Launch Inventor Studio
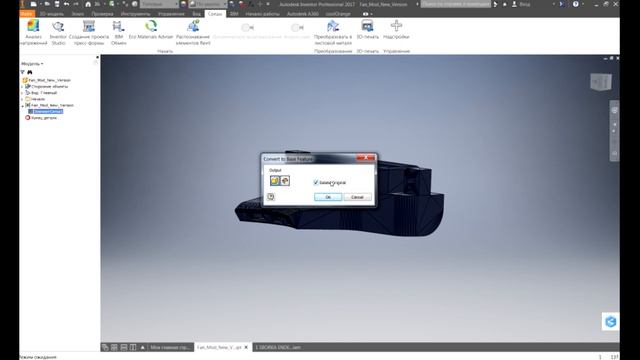 (x=58, y=32)
